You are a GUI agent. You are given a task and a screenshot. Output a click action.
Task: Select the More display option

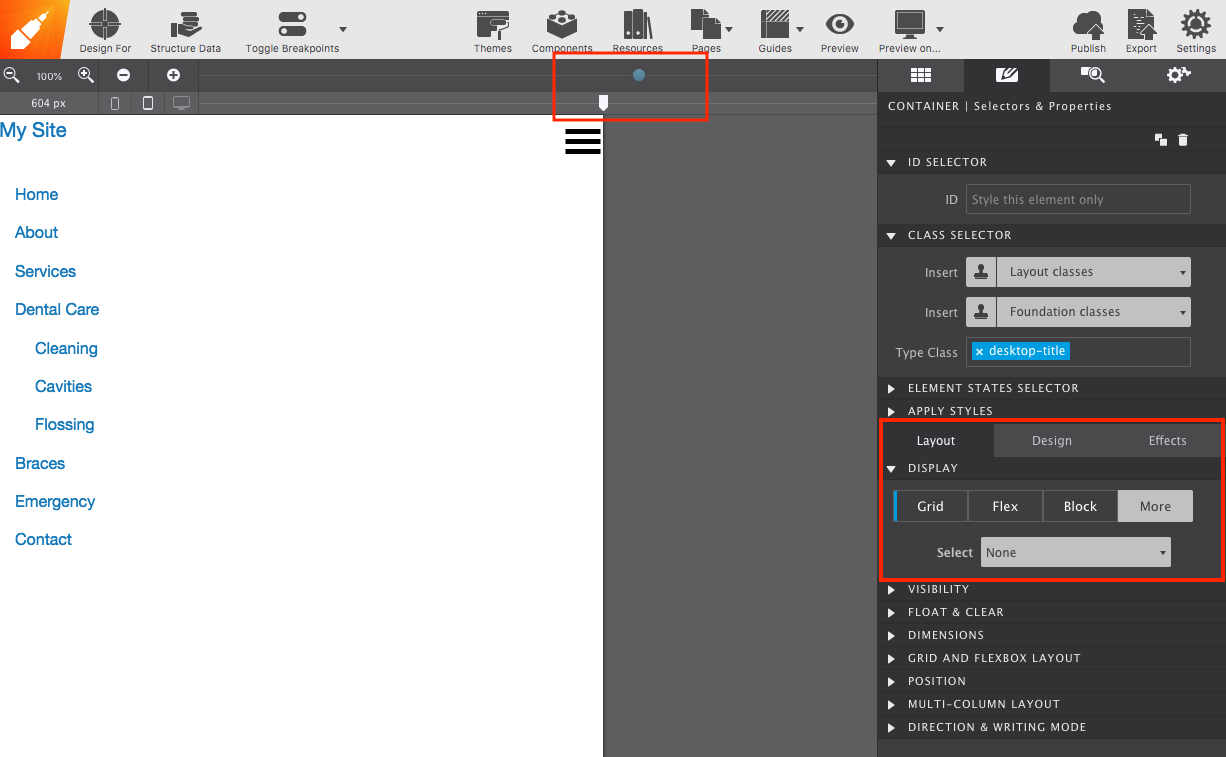tap(1155, 506)
